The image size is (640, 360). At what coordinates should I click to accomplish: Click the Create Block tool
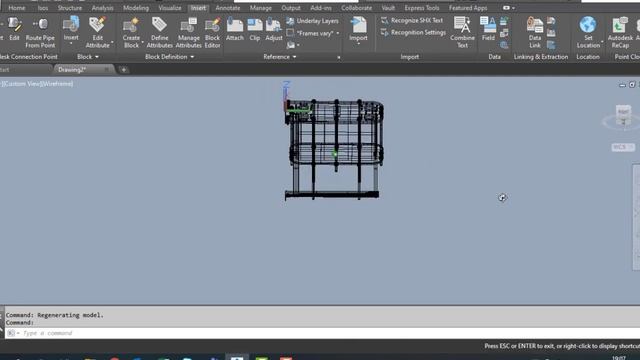[131, 33]
